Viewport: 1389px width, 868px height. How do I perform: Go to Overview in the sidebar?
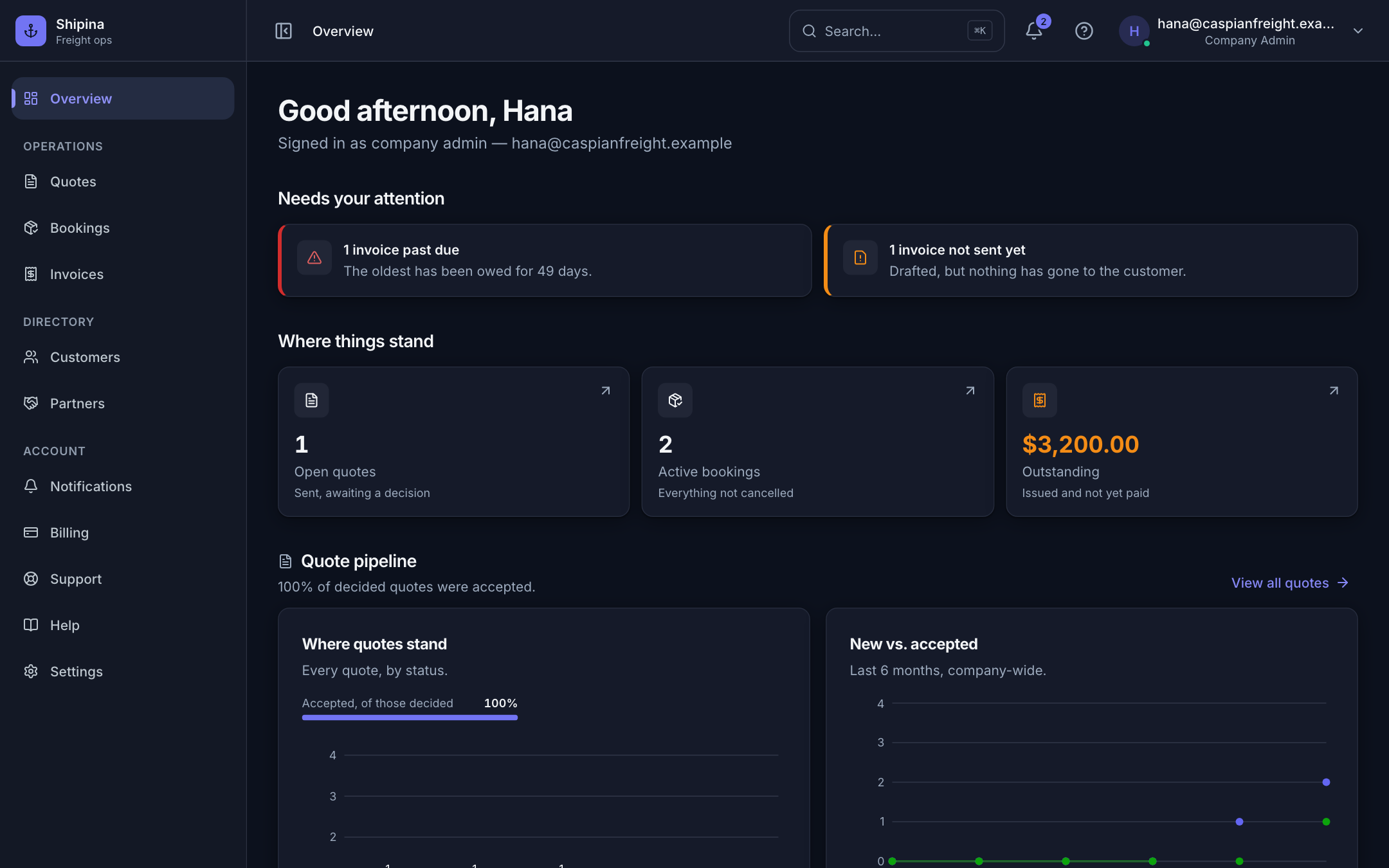point(123,98)
